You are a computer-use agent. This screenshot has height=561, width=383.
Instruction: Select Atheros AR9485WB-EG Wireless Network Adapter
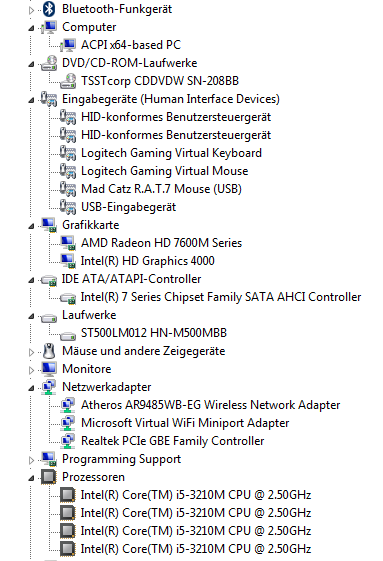[x=210, y=405]
